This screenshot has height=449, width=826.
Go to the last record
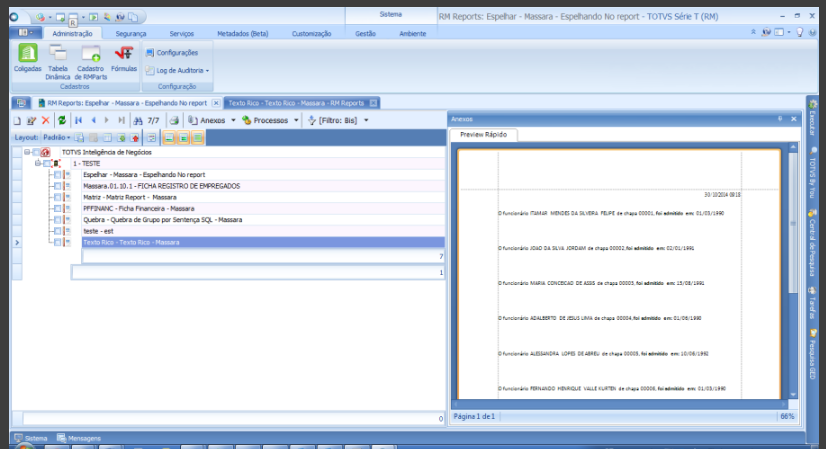(x=122, y=121)
